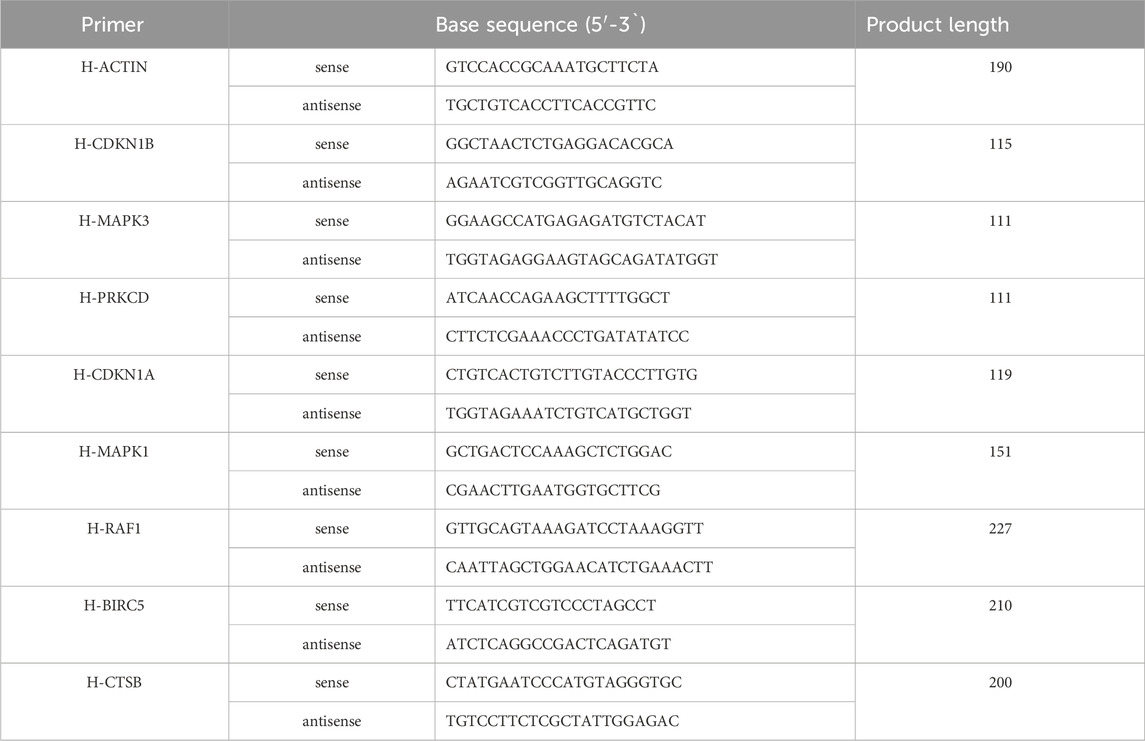
Task: Click sequence CTATGAATCCCATGTAGGGTGC
Action: [x=564, y=683]
